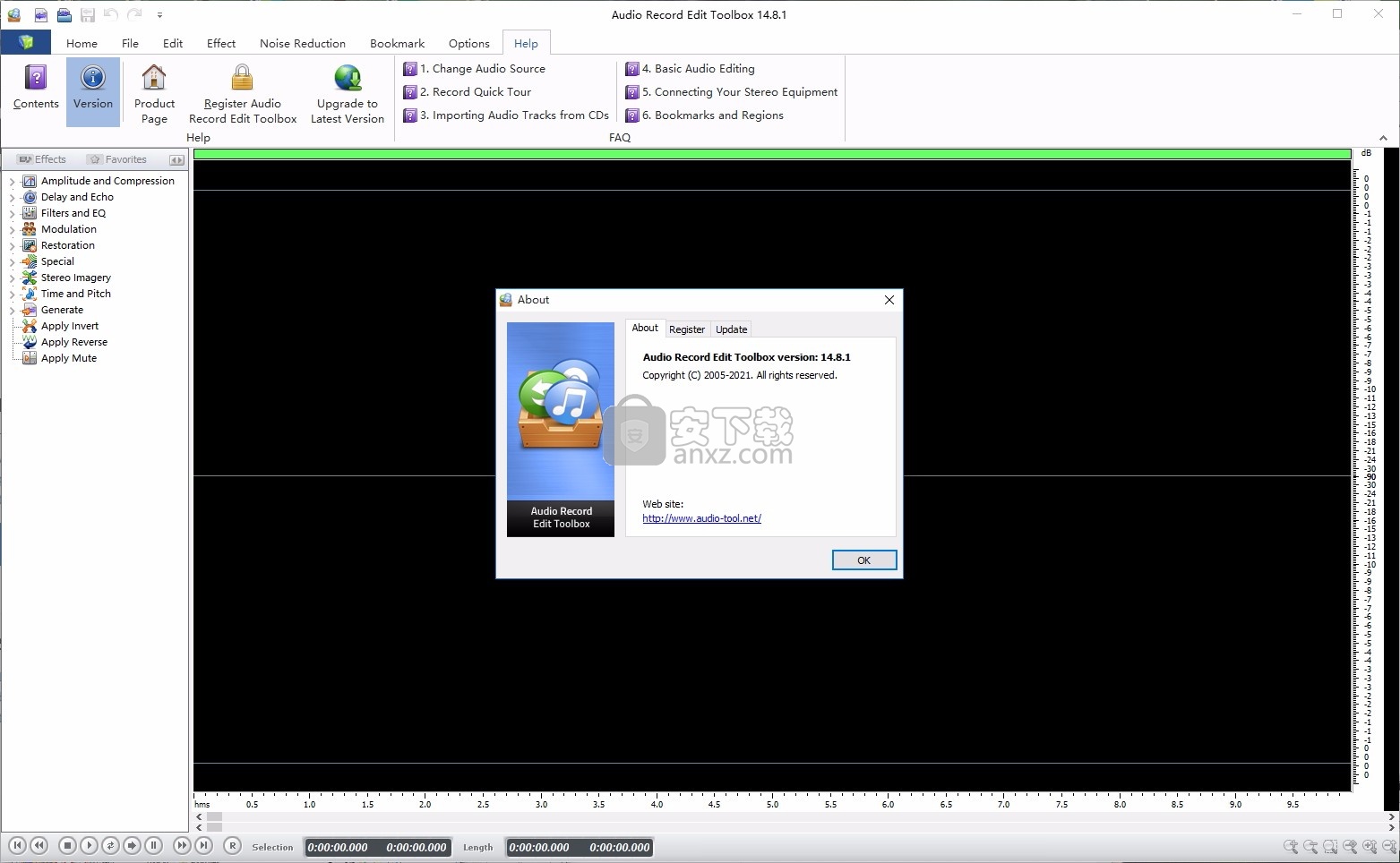Open the audio-tool.net website link
This screenshot has height=863, width=1400.
pyautogui.click(x=701, y=518)
